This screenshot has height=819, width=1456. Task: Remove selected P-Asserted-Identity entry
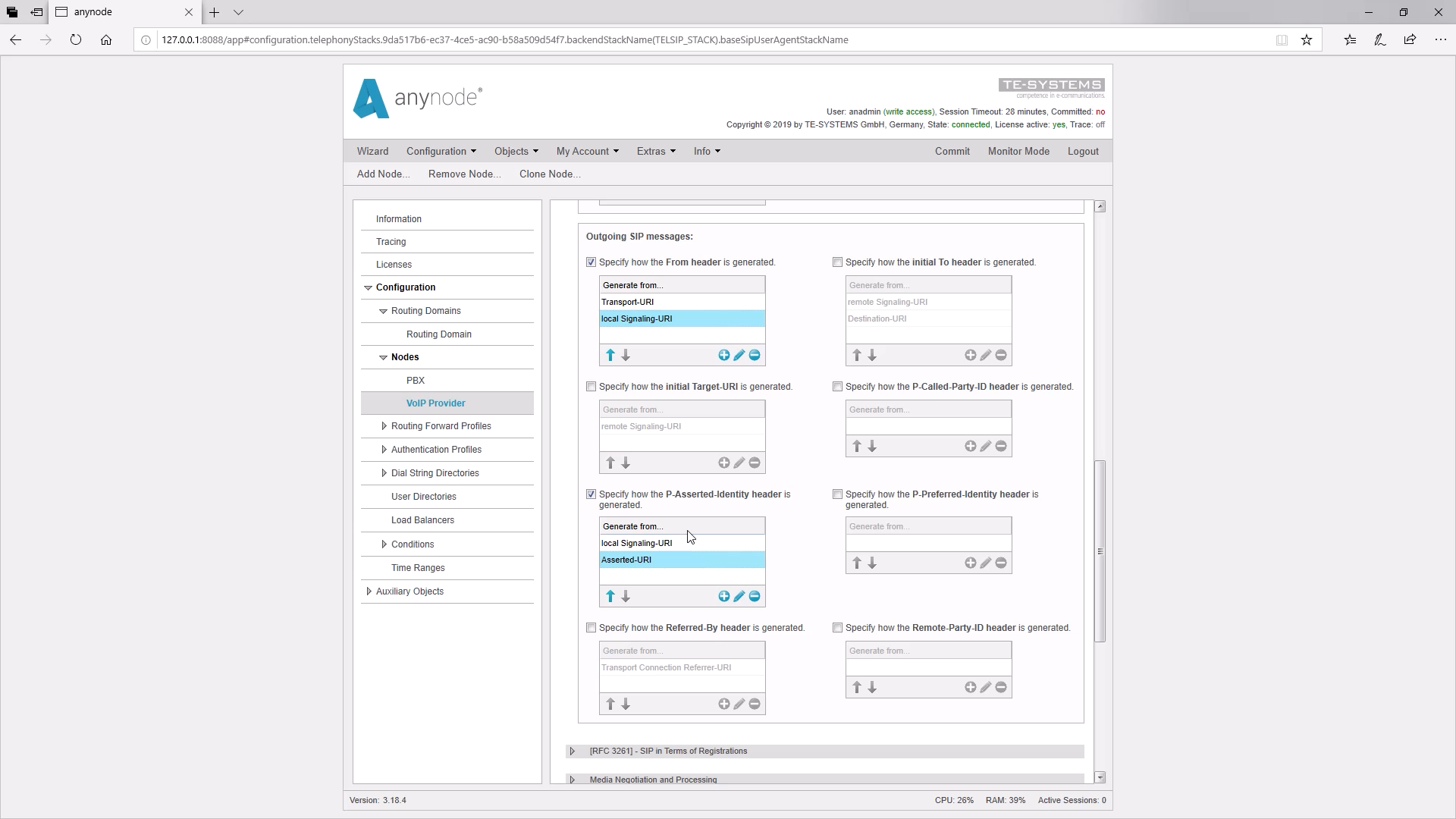click(755, 596)
